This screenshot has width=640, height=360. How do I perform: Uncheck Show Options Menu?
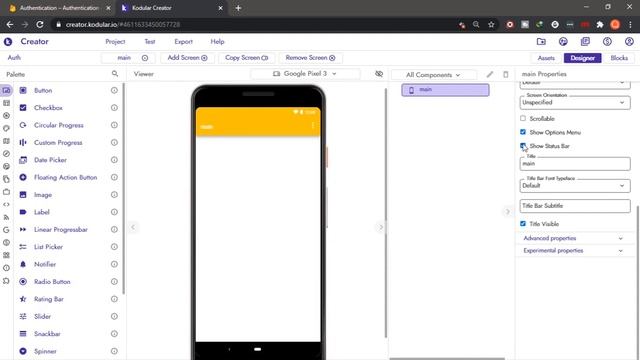pos(523,132)
